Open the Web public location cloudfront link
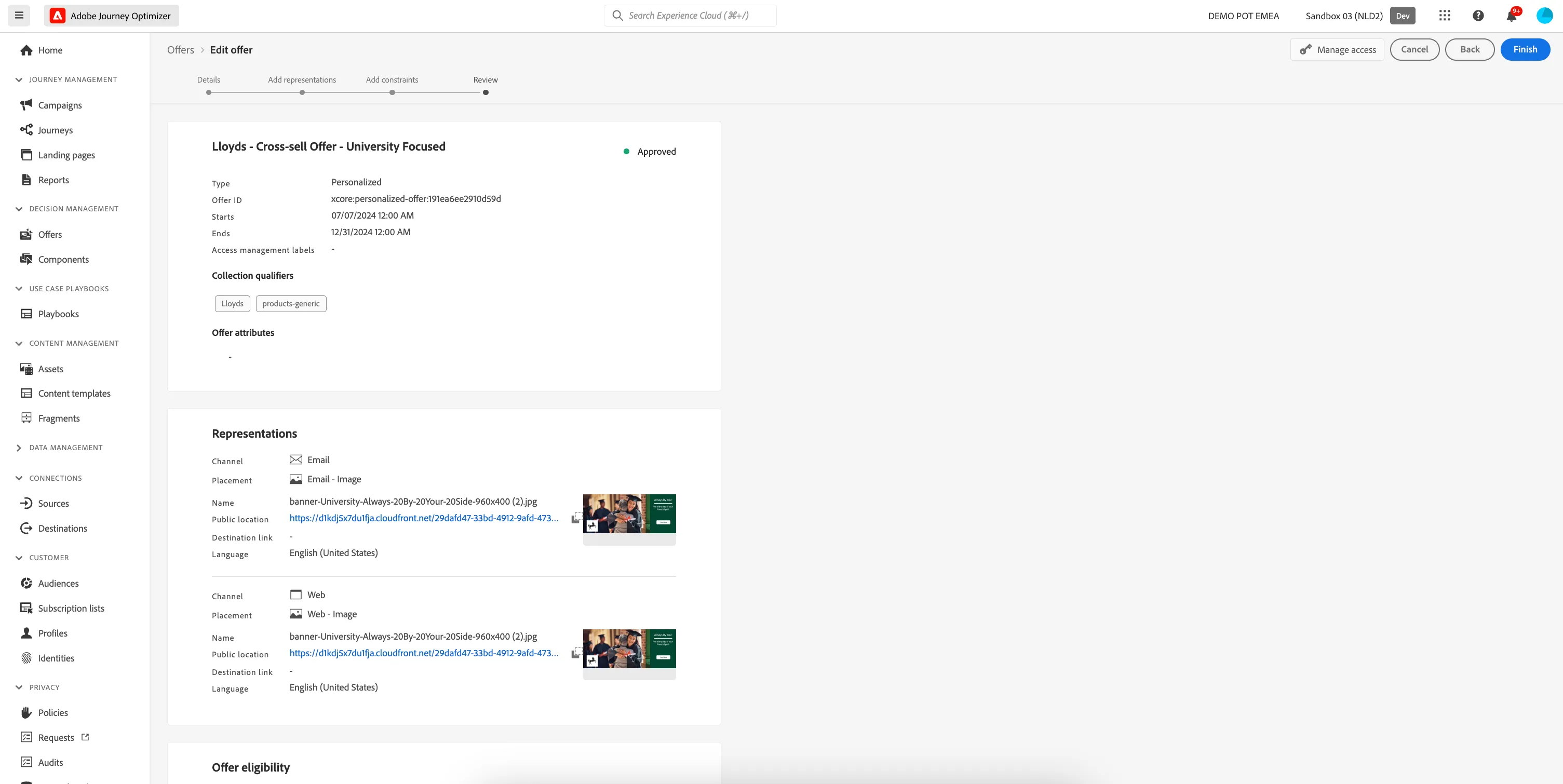Screen dimensions: 1563x784 pyautogui.click(x=424, y=653)
